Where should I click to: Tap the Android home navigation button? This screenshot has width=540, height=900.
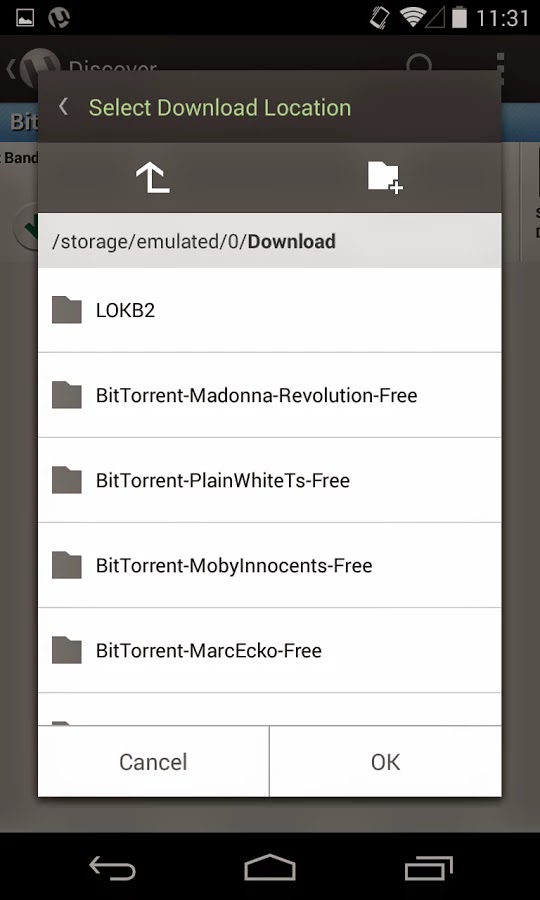[270, 867]
